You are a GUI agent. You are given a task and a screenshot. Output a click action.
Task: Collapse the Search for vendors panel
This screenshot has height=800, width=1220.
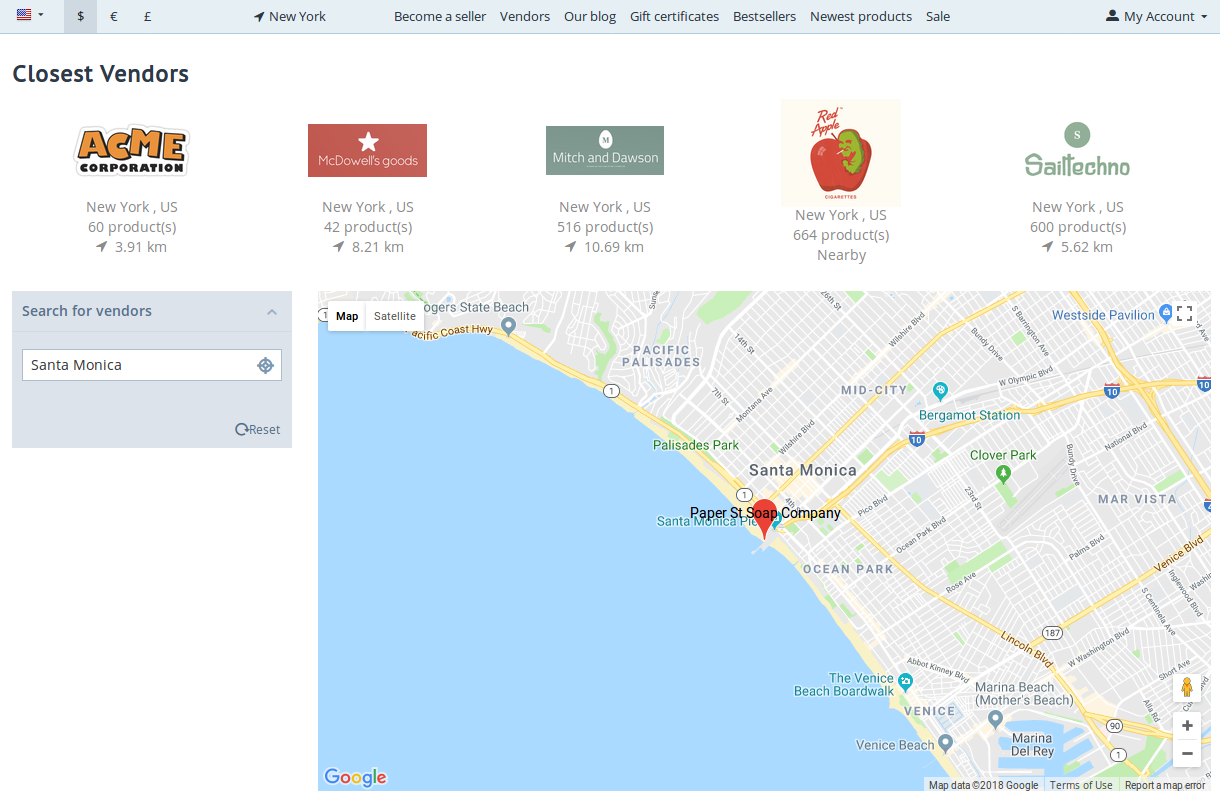(272, 312)
